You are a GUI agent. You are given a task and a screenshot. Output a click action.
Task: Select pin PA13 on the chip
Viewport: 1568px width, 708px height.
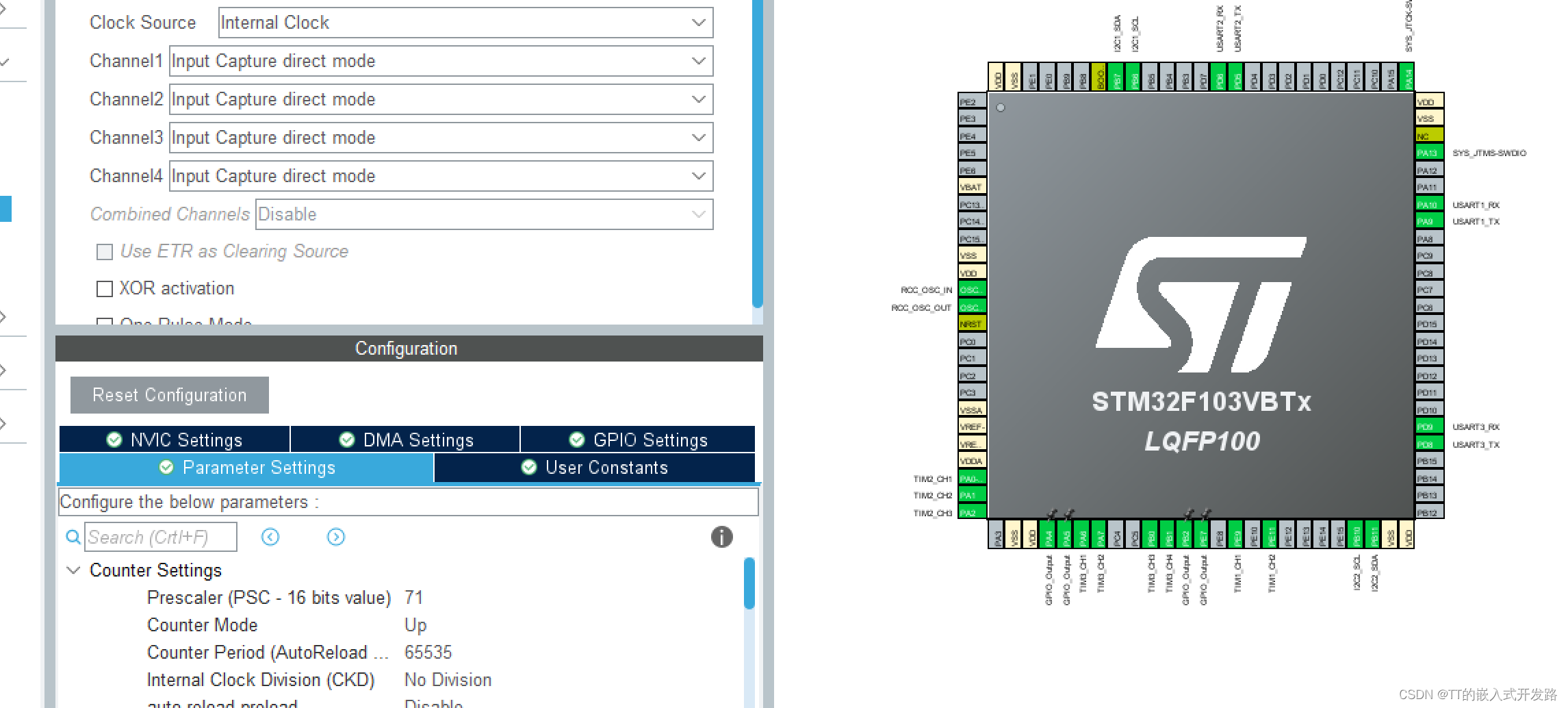[1429, 153]
